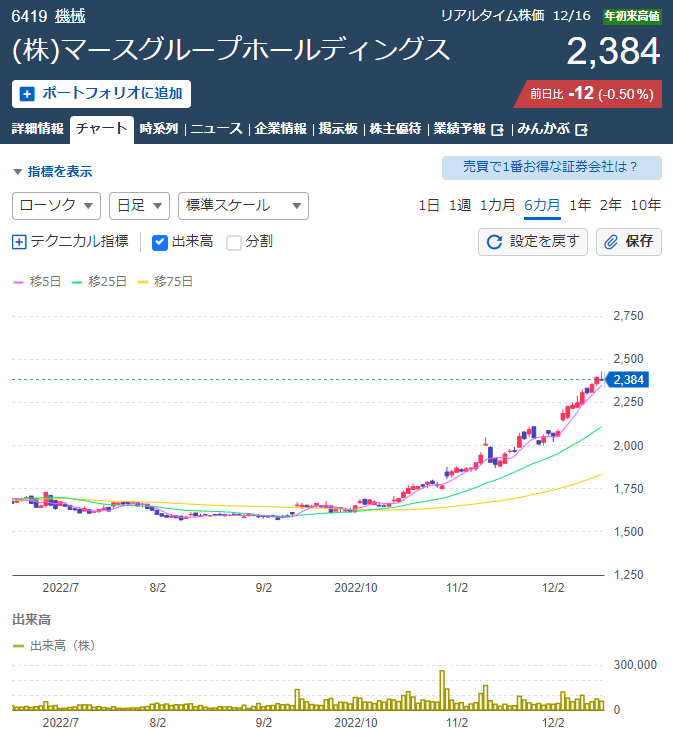Click the external link icon beside 業績予報
Viewport: 673px width, 729px height.
point(497,129)
